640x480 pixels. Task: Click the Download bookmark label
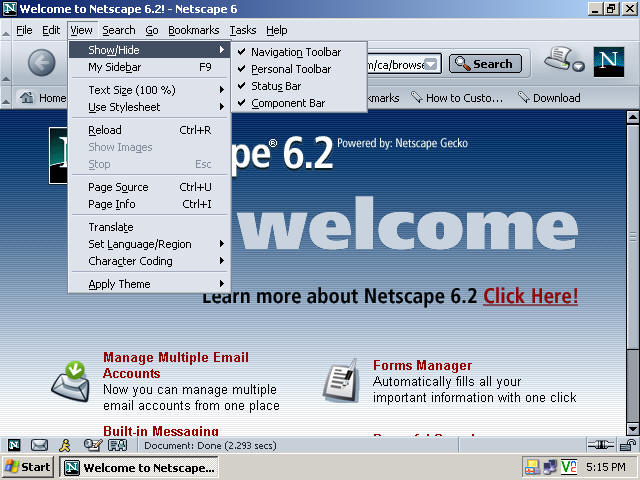pyautogui.click(x=557, y=98)
